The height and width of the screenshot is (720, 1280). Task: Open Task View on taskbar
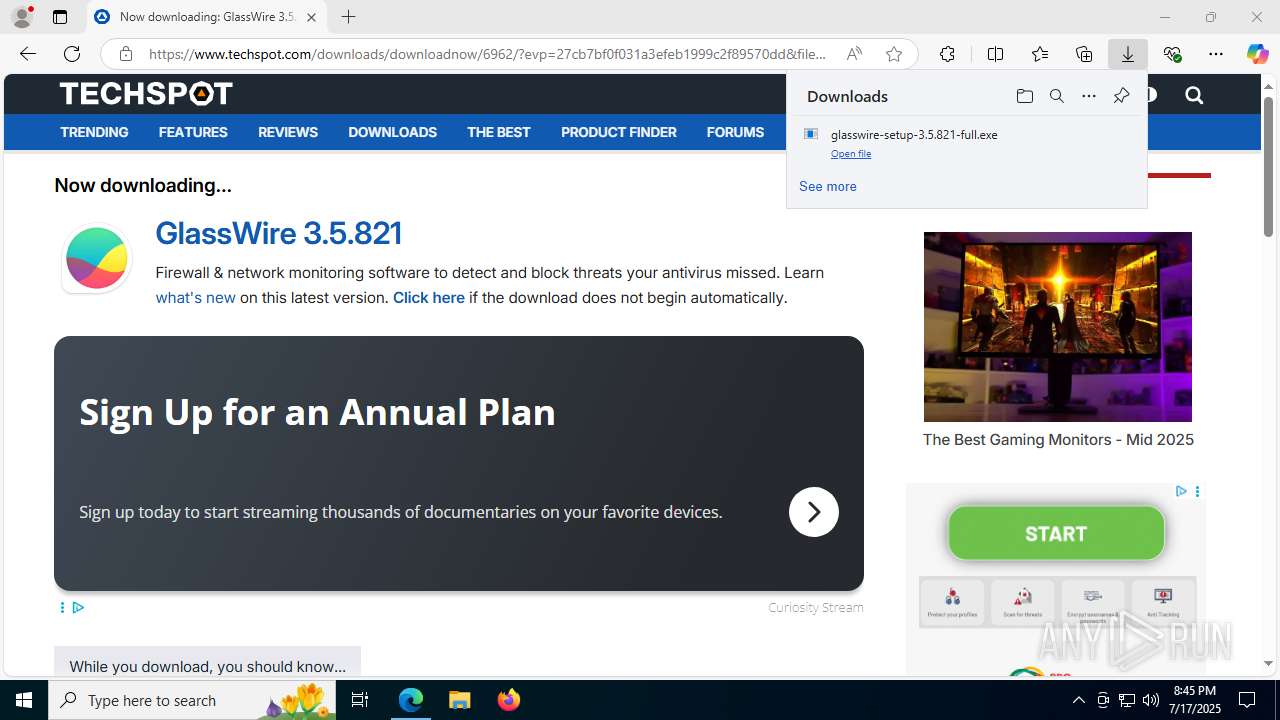click(361, 700)
